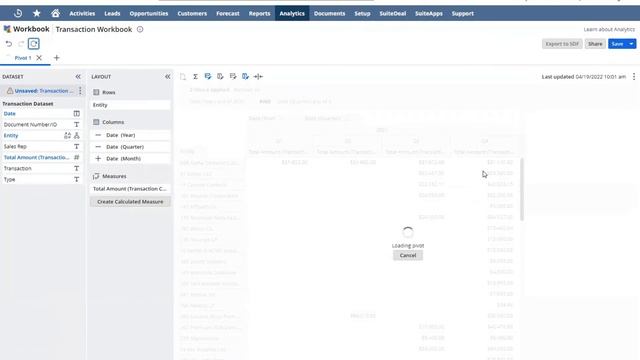The width and height of the screenshot is (640, 360).
Task: Open the Forecast menu
Action: pos(228,13)
